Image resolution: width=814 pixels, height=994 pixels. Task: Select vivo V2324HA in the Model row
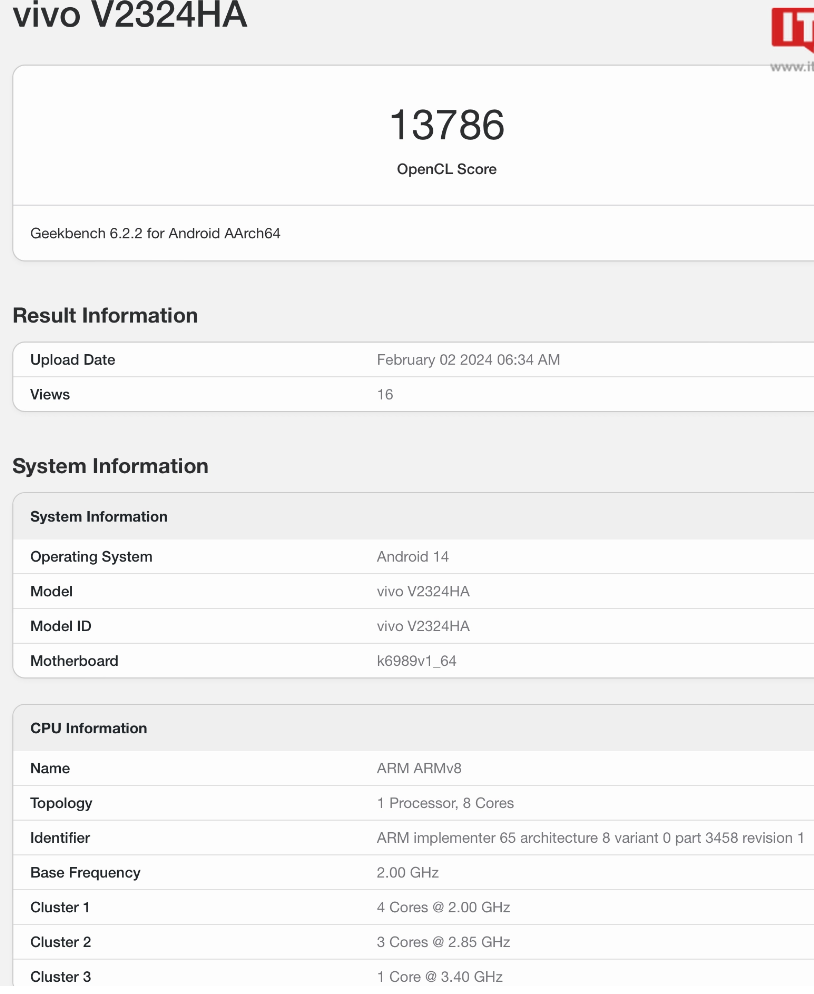(423, 591)
